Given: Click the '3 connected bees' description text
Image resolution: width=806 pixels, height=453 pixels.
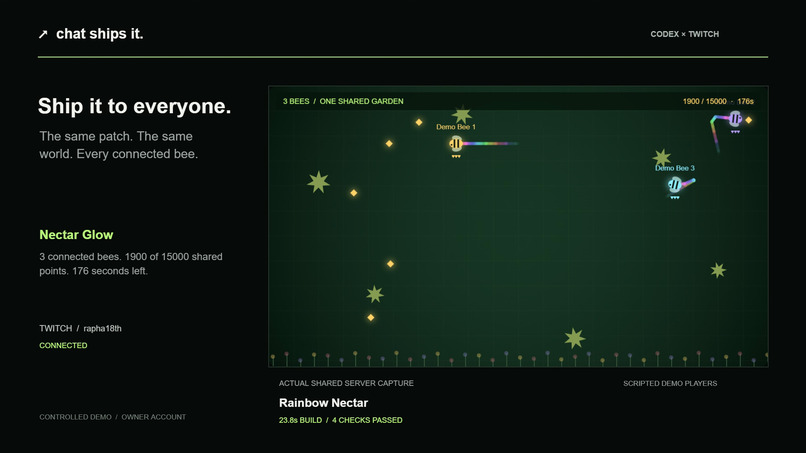Looking at the screenshot, I should pyautogui.click(x=131, y=264).
